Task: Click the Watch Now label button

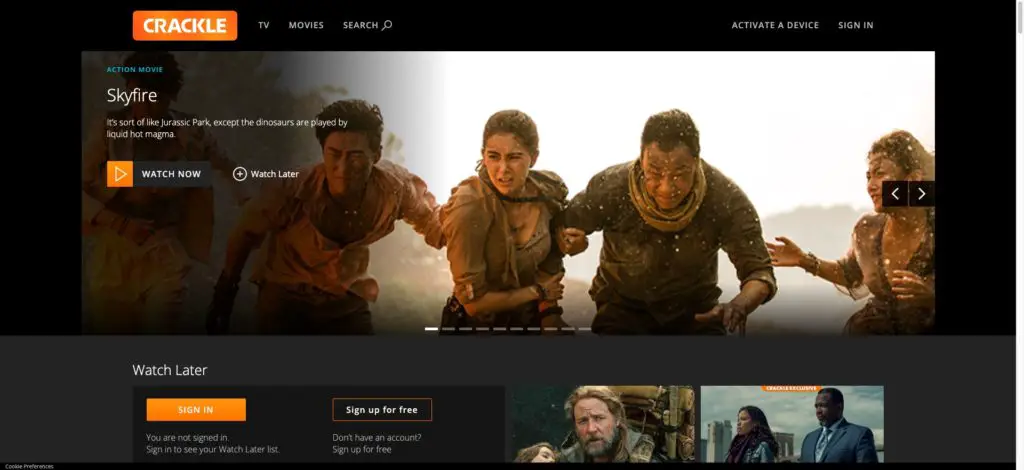Action: pos(172,174)
